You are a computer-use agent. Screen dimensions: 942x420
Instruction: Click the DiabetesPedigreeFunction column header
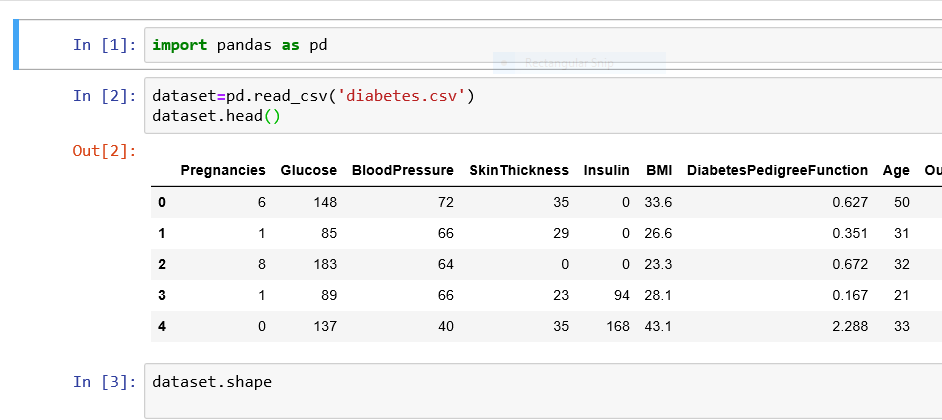pos(777,171)
